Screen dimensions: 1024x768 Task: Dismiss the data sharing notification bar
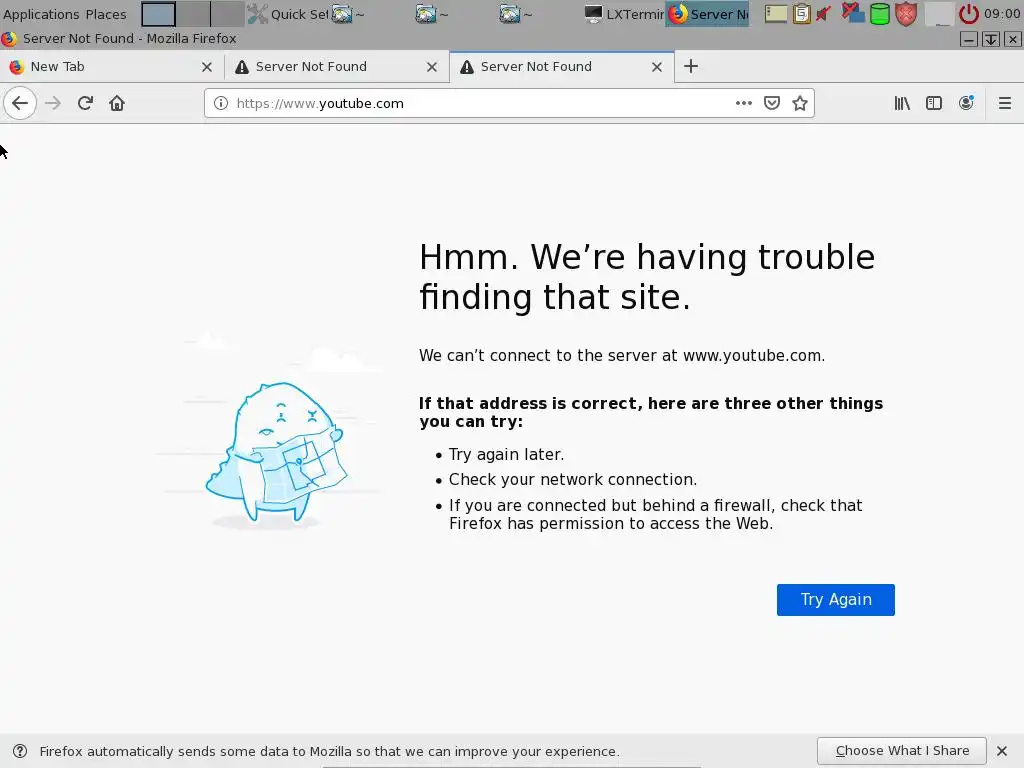pos(1002,750)
